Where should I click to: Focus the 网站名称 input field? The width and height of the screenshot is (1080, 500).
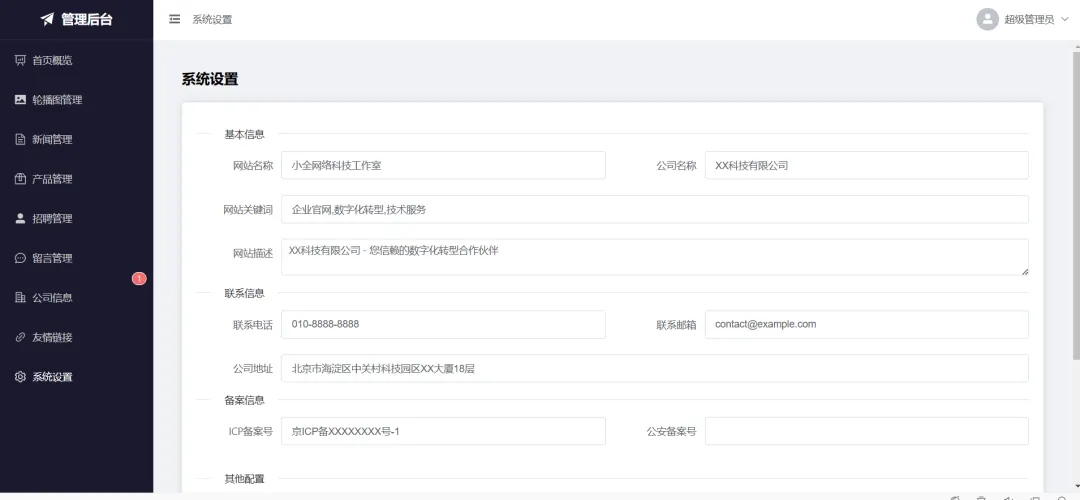pos(444,165)
